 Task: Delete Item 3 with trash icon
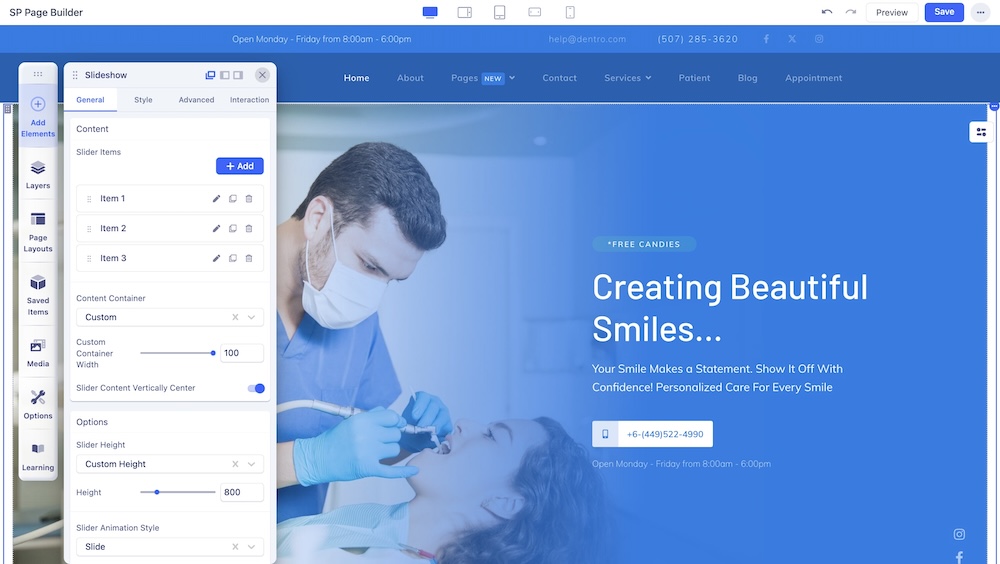tap(249, 259)
